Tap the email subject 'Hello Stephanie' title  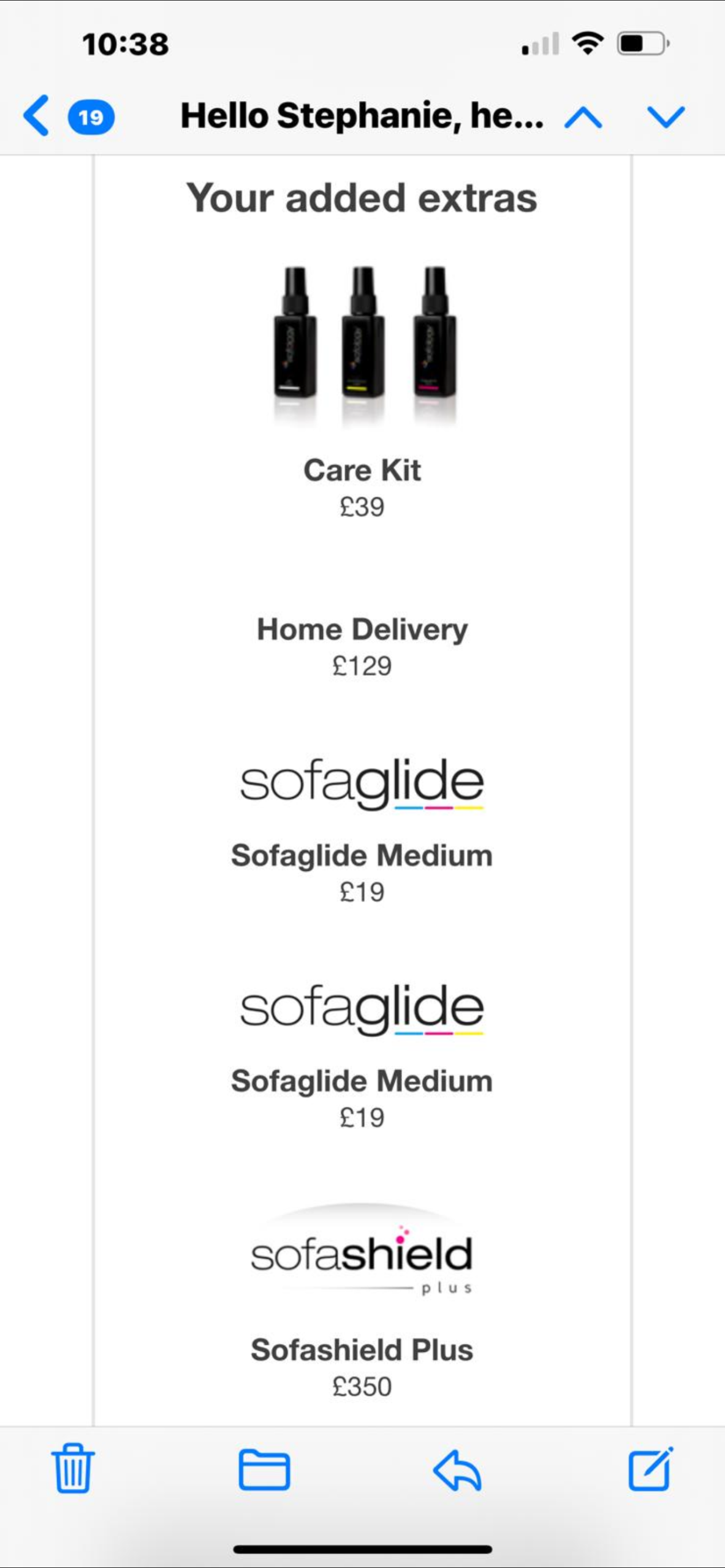click(362, 115)
